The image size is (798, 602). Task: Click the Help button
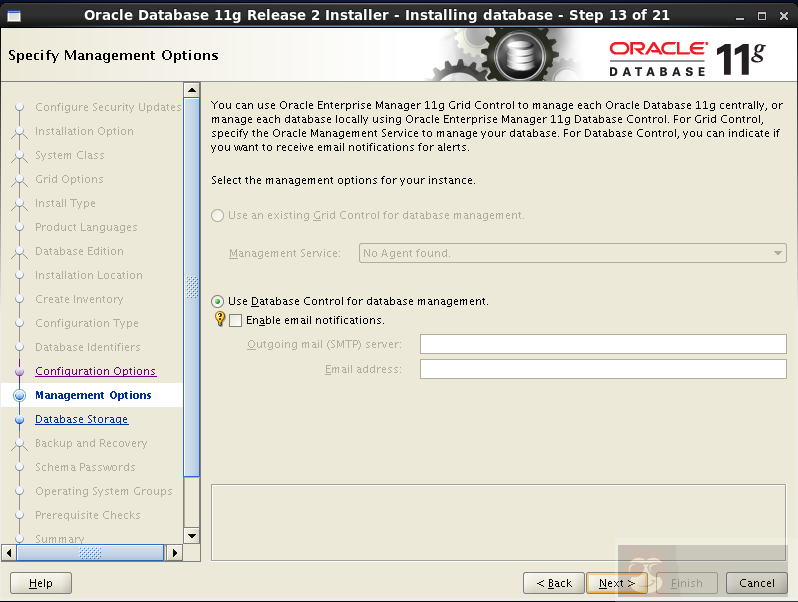(41, 583)
